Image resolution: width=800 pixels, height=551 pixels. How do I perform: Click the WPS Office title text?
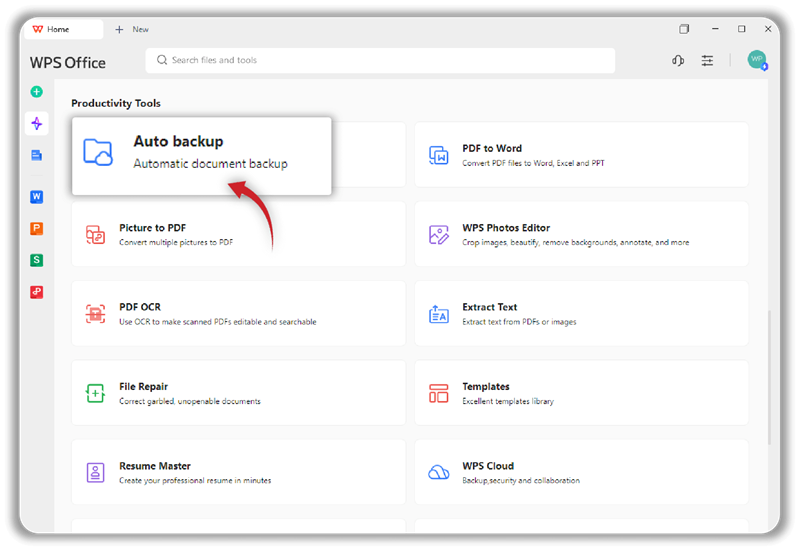click(68, 63)
